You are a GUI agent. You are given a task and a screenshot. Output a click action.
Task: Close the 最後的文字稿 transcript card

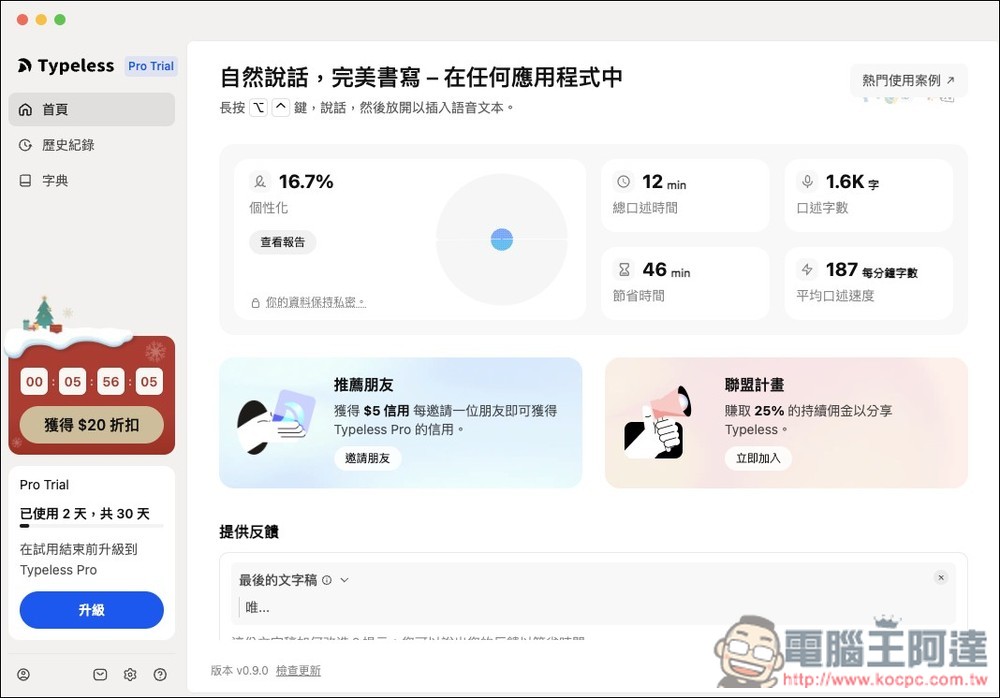coord(941,577)
